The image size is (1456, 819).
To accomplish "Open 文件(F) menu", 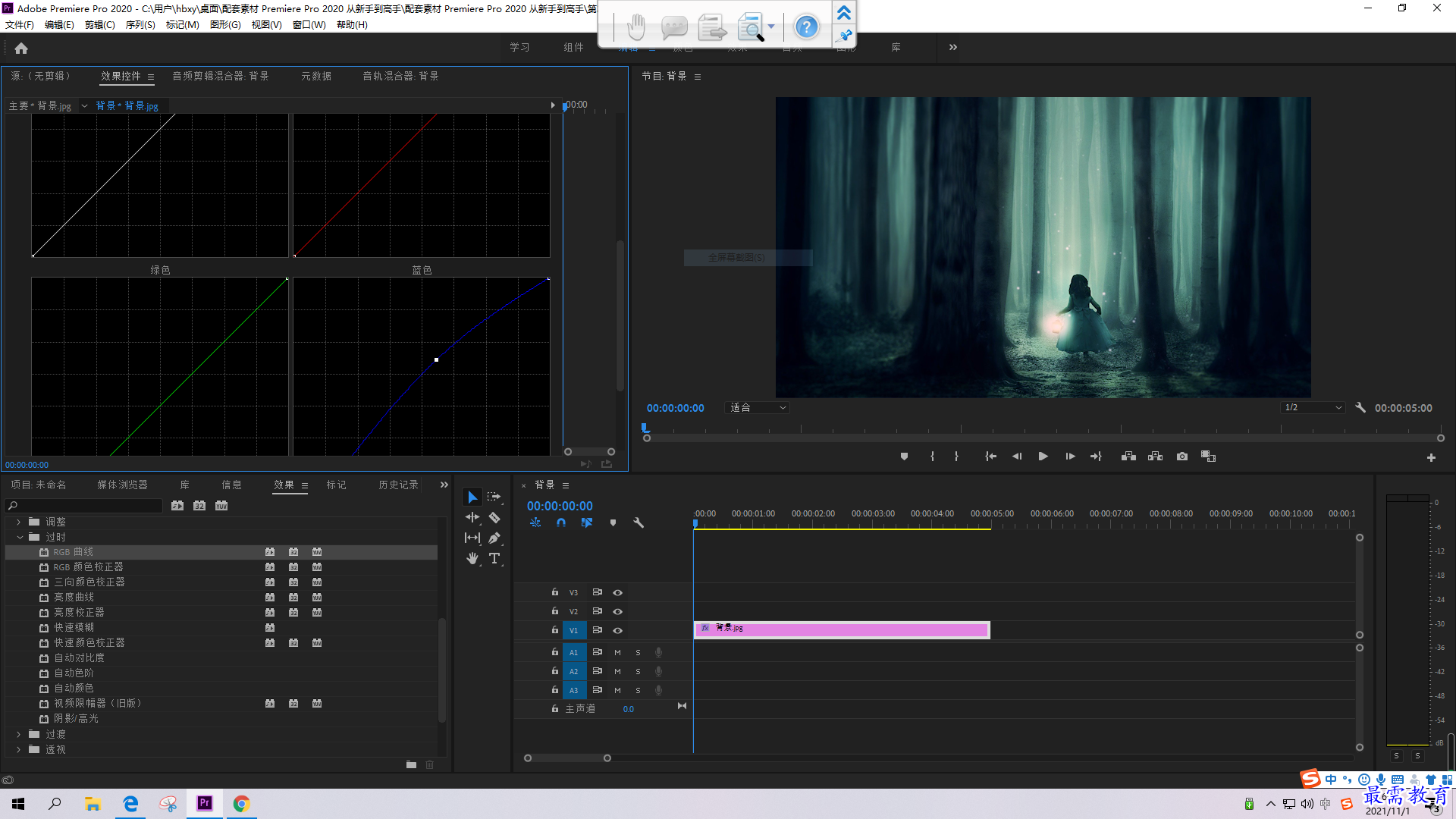I will tap(20, 24).
